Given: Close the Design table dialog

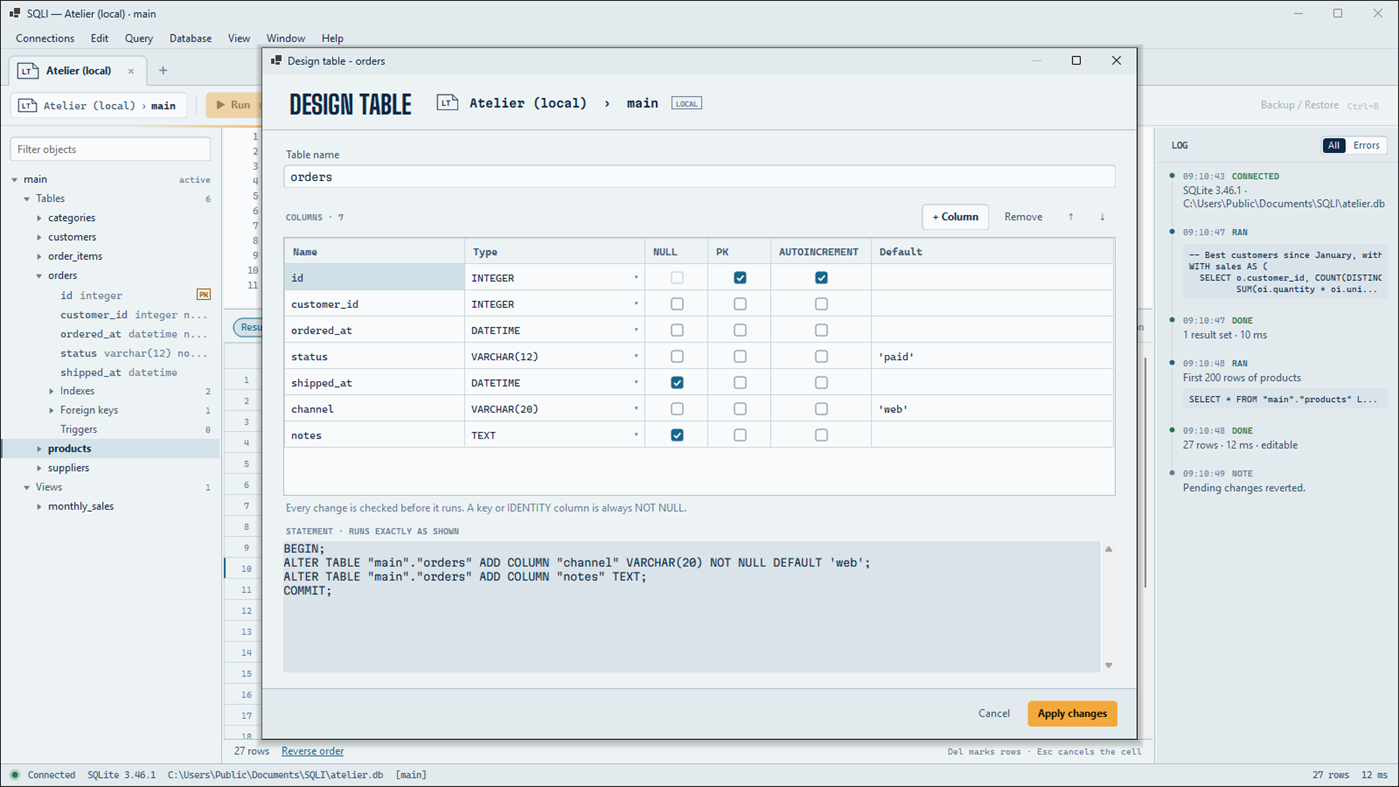Looking at the screenshot, I should click(1116, 61).
